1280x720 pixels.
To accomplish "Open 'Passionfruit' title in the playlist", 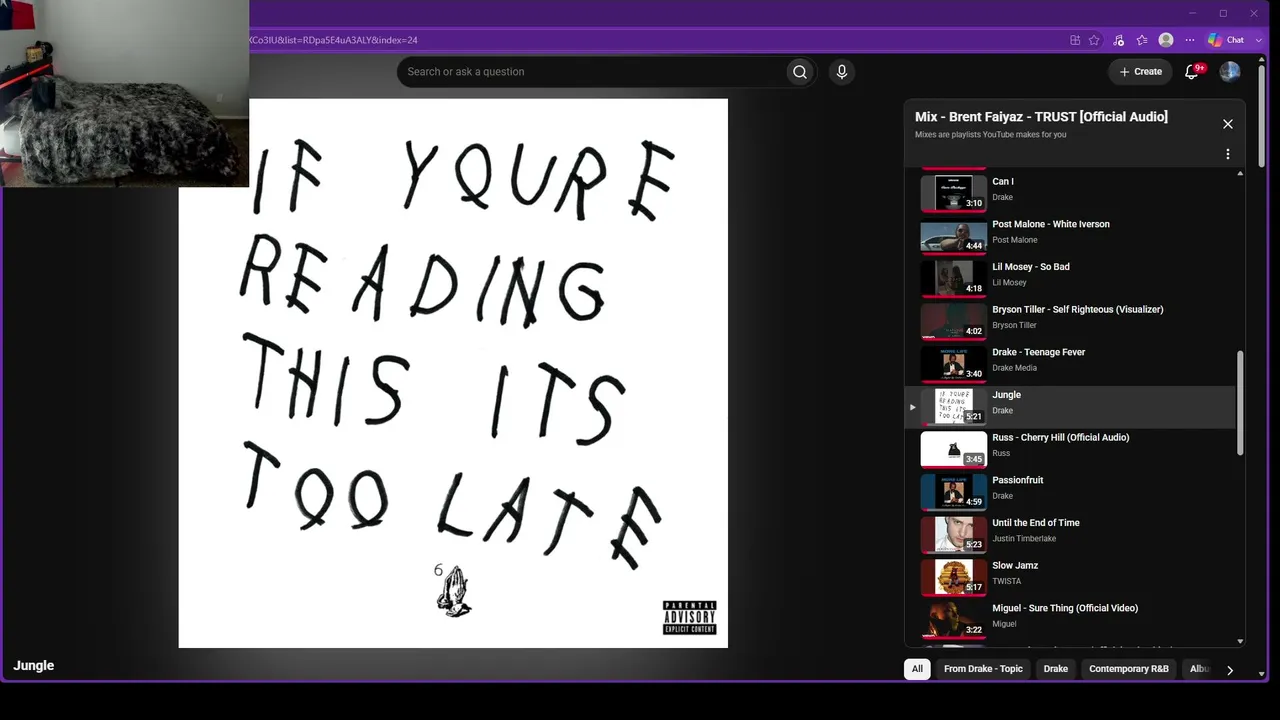I will 1018,480.
